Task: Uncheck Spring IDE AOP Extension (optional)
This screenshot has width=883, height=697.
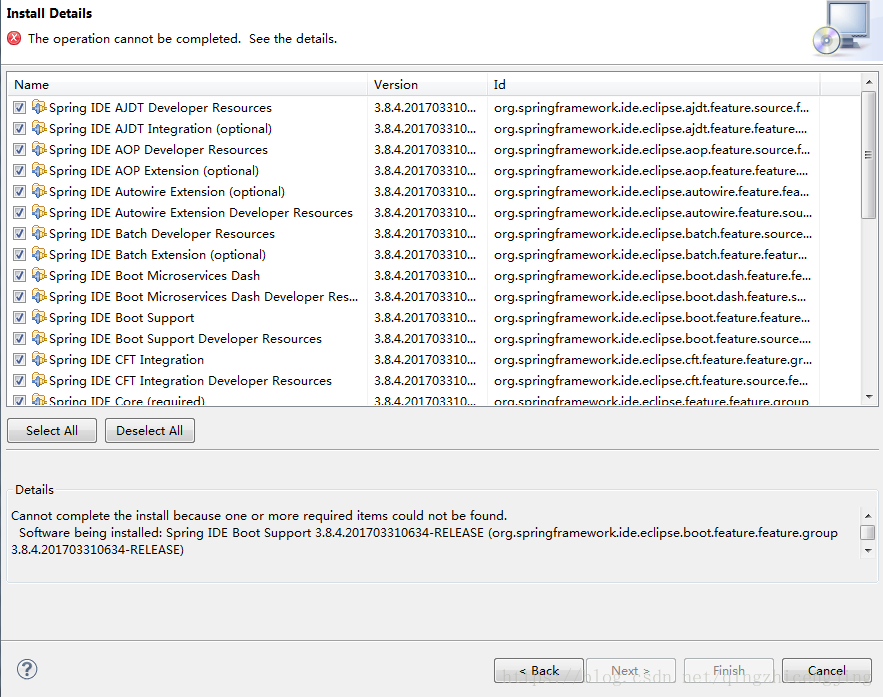Action: [x=20, y=171]
